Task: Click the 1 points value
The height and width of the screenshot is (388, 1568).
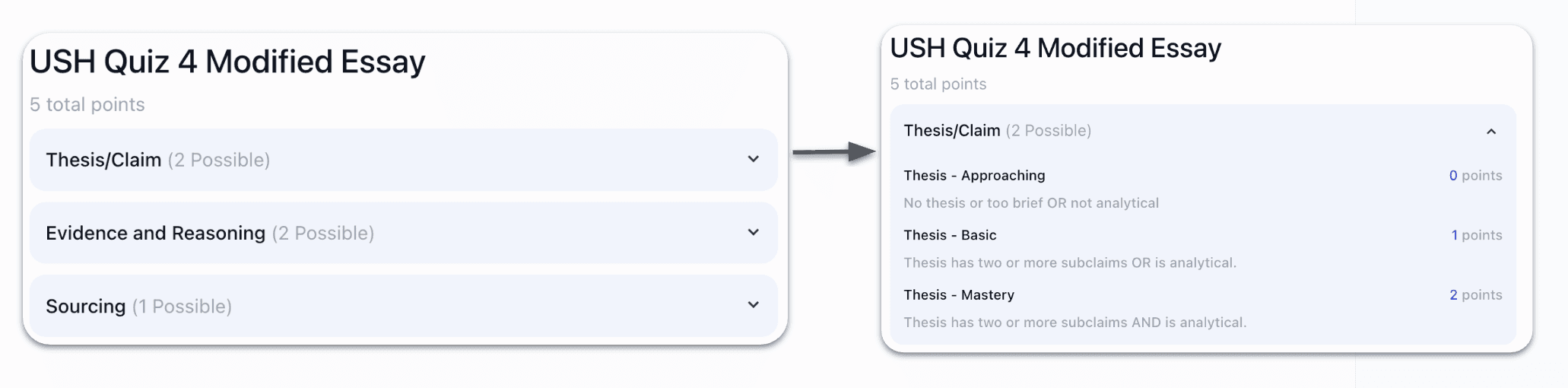Action: (1476, 235)
